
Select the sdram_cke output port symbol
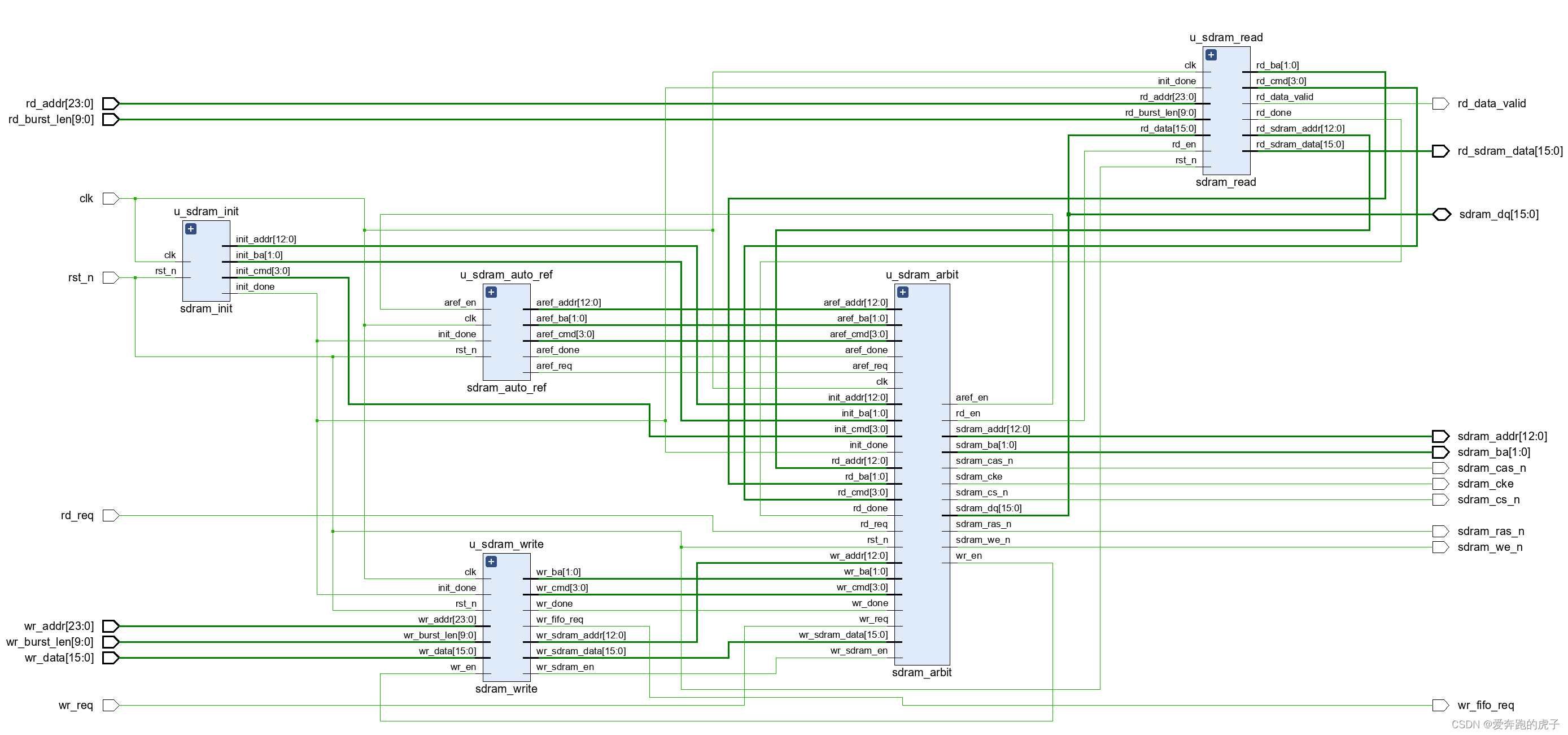(x=1441, y=484)
